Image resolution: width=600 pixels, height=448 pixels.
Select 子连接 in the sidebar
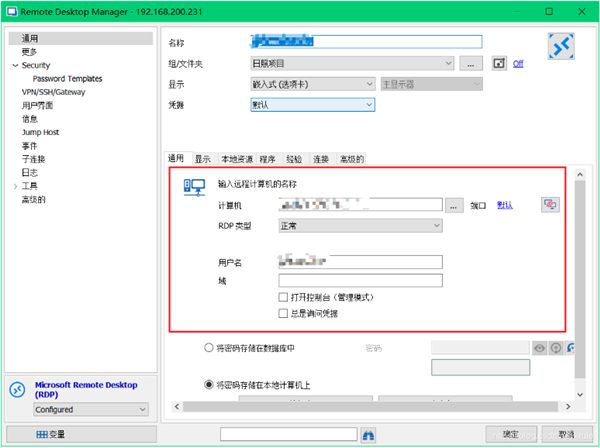click(x=33, y=159)
